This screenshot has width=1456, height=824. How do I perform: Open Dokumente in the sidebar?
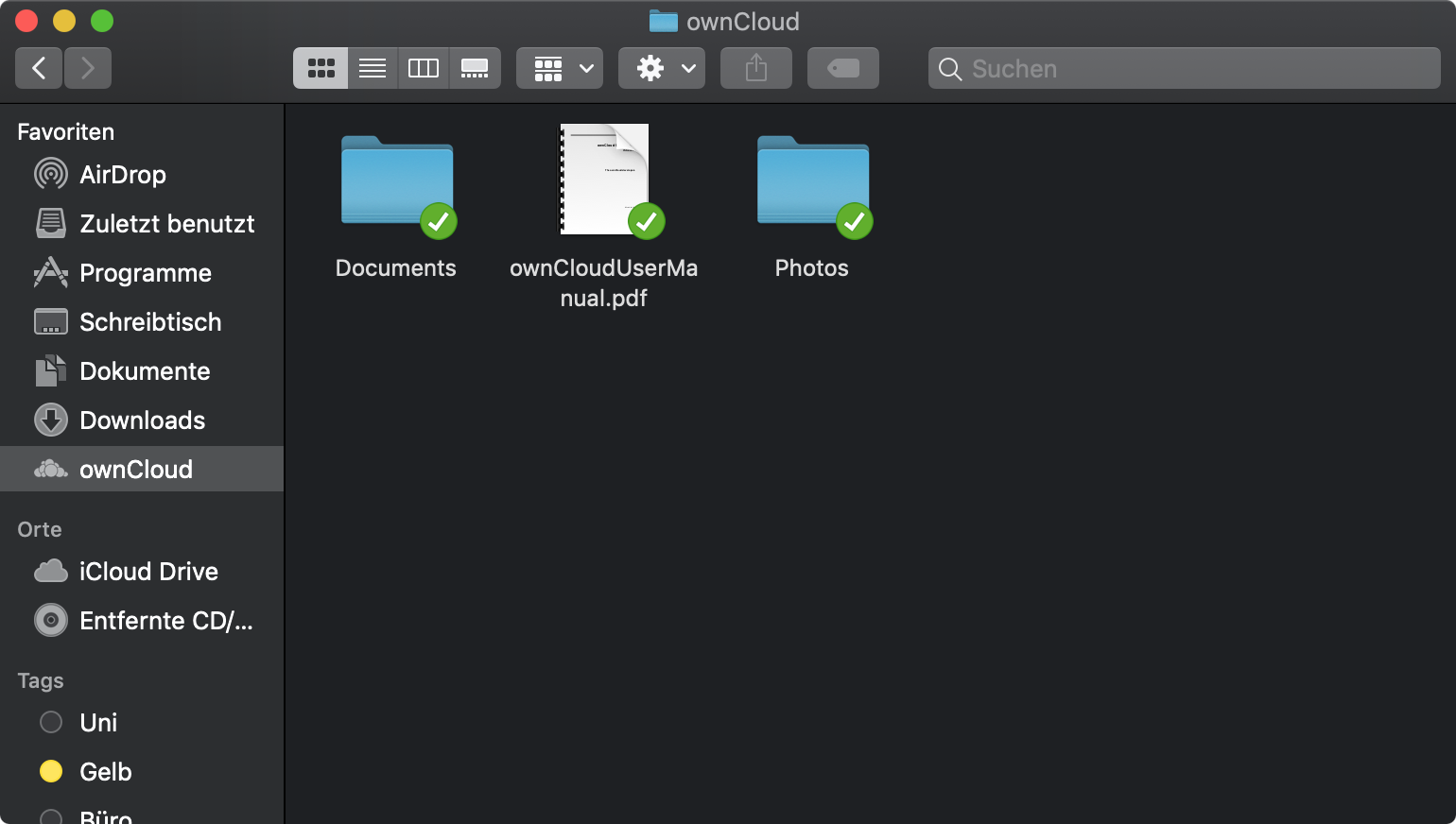142,371
